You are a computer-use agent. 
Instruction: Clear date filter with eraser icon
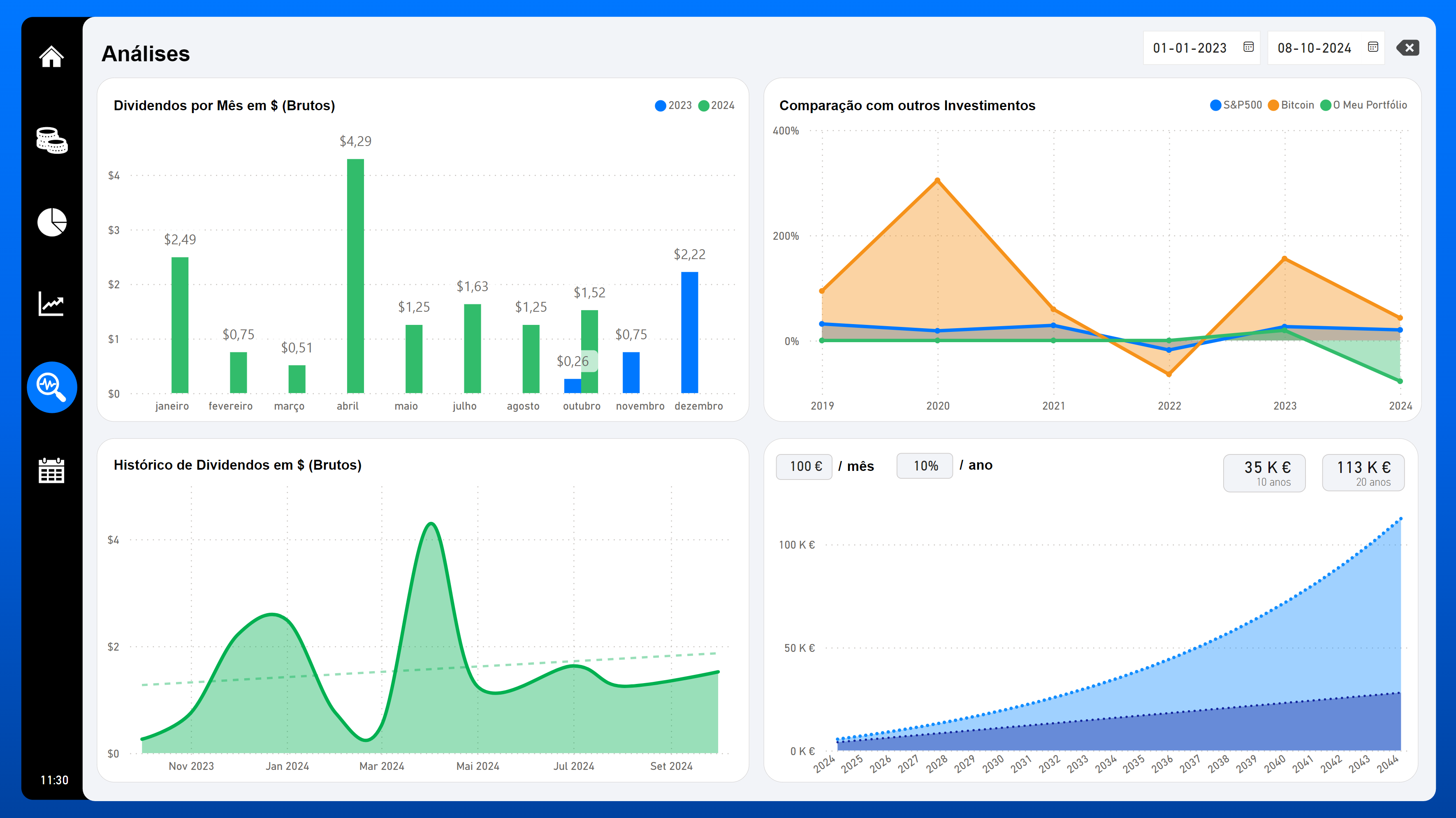pos(1408,48)
